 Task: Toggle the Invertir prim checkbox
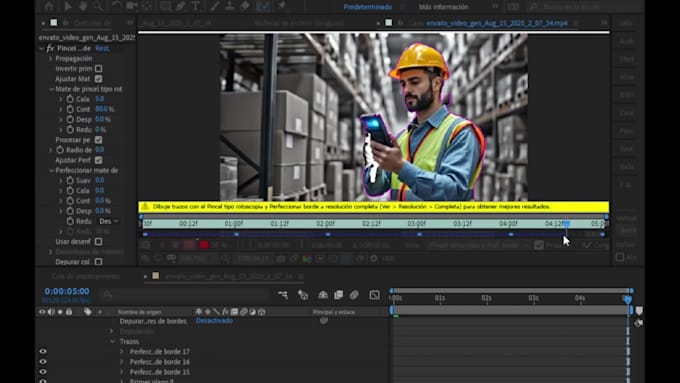(98, 69)
